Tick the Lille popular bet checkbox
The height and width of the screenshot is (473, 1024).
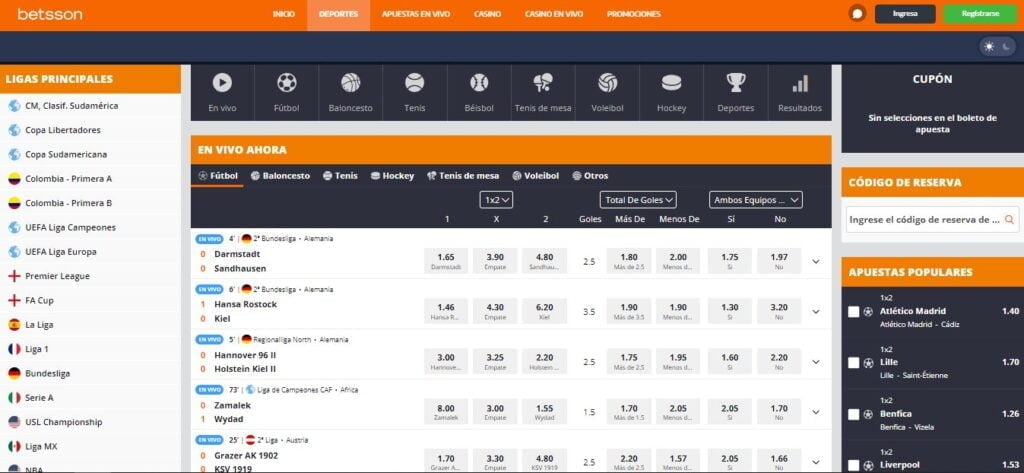(x=853, y=362)
